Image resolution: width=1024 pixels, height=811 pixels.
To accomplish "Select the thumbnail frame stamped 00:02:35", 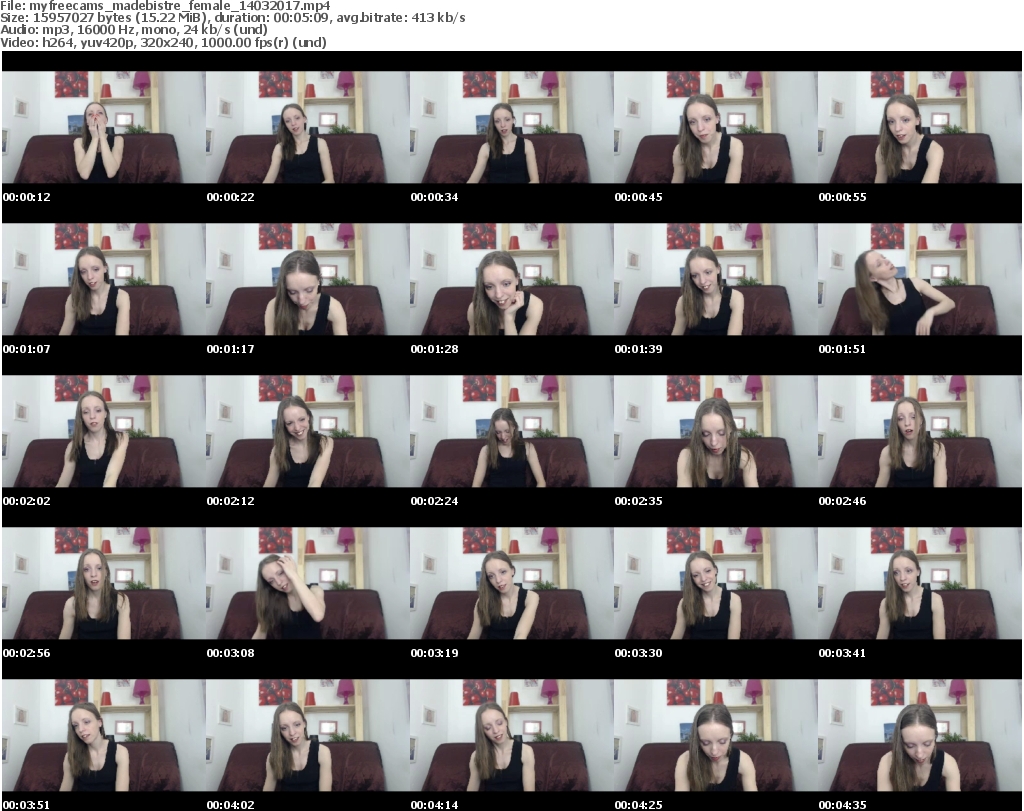I will [716, 432].
